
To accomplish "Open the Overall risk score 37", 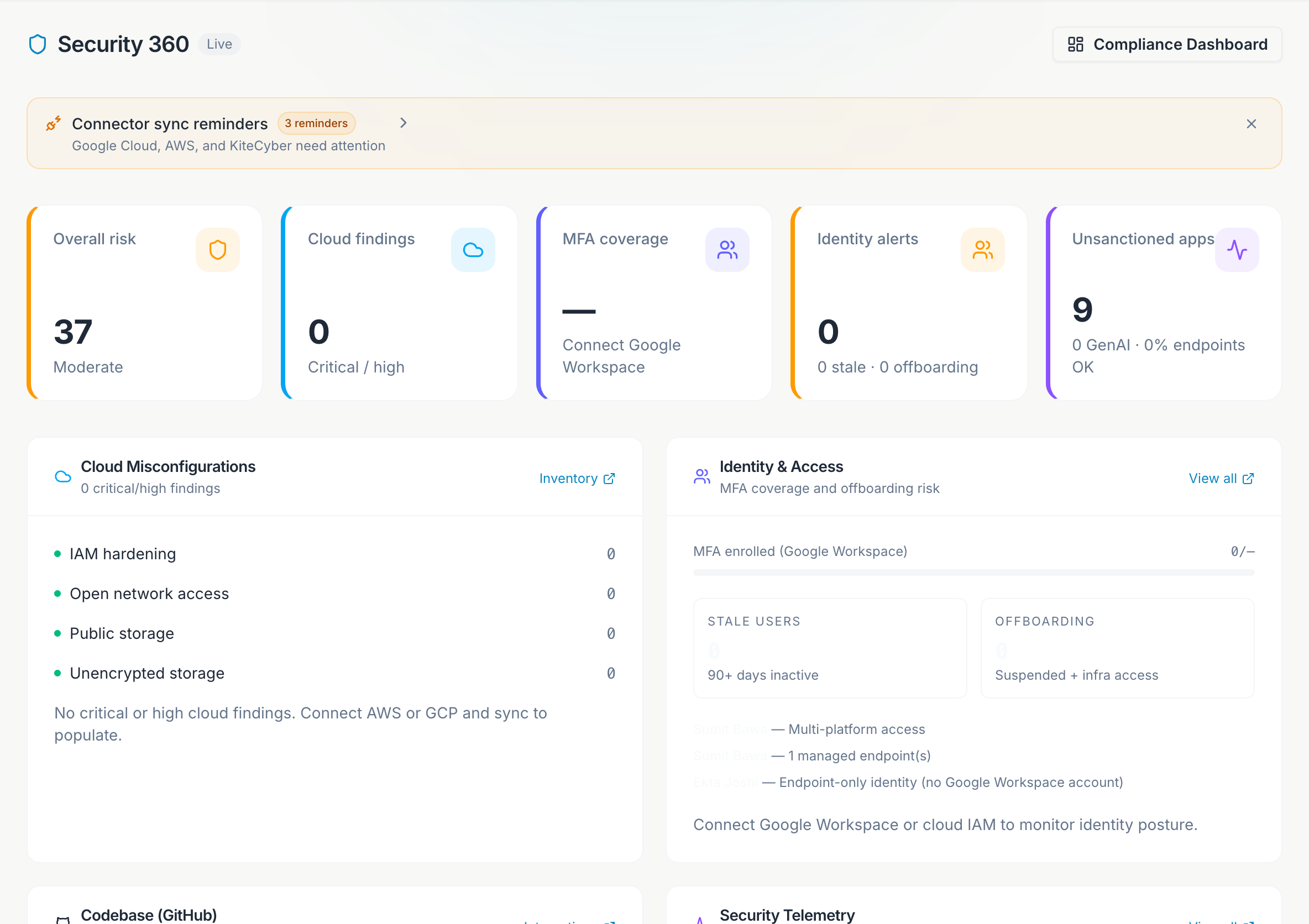I will (73, 332).
